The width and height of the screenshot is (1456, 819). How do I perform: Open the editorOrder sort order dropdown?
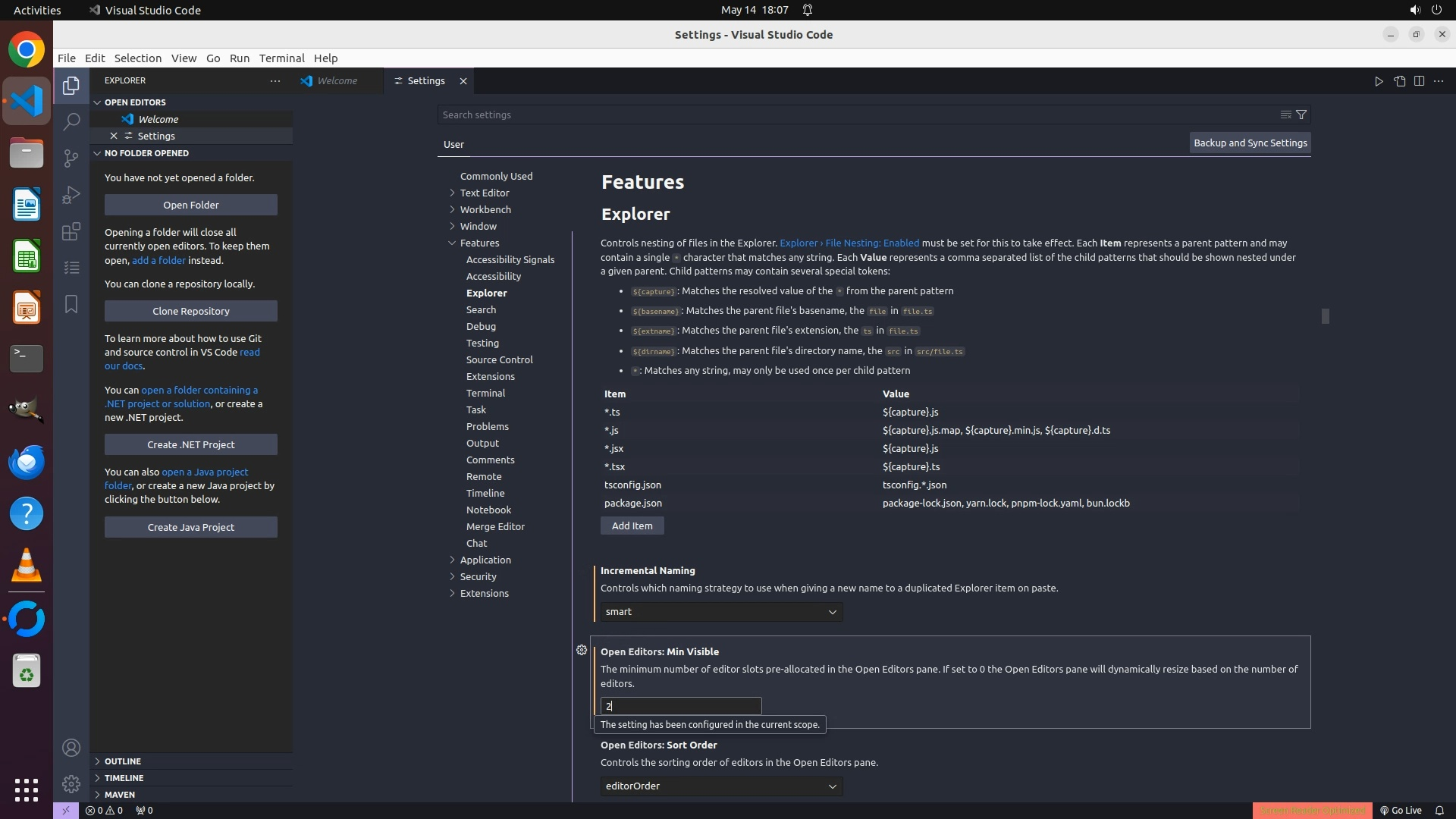720,786
